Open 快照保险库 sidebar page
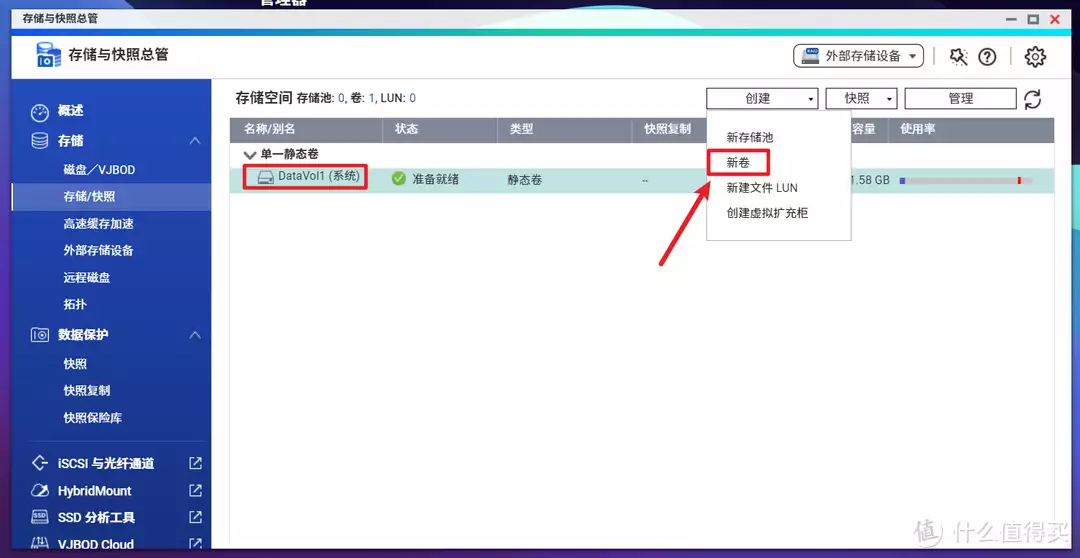This screenshot has width=1080, height=558. pos(93,417)
